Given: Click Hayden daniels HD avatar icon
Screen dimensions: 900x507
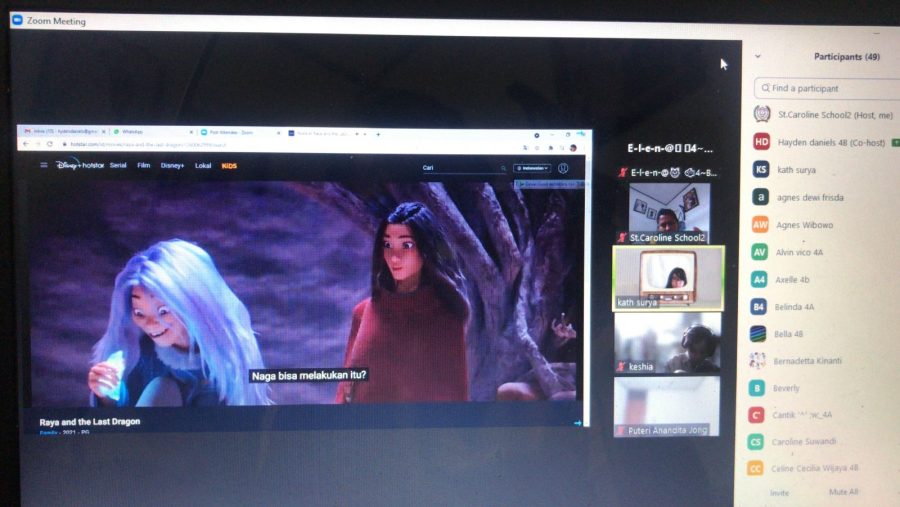Looking at the screenshot, I should (x=761, y=142).
